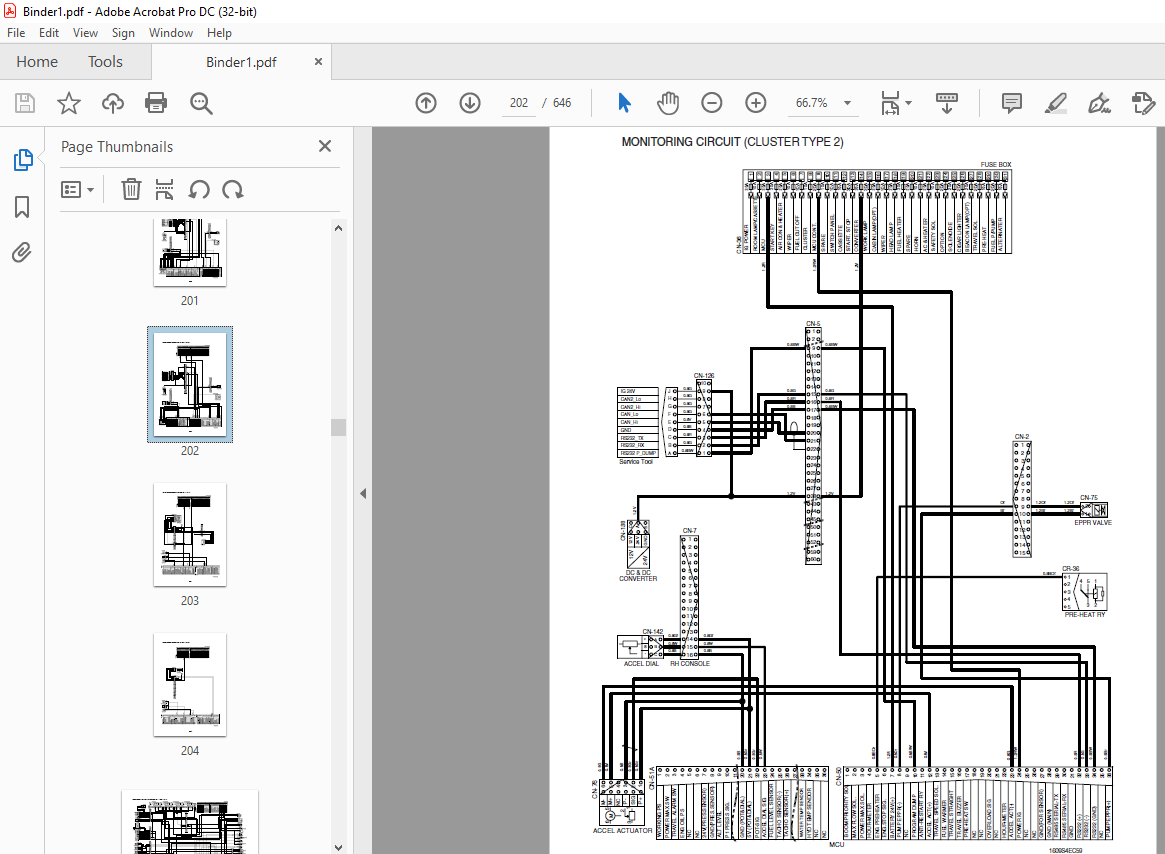Viewport: 1165px width, 854px height.
Task: Open the Help menu
Action: click(x=218, y=33)
